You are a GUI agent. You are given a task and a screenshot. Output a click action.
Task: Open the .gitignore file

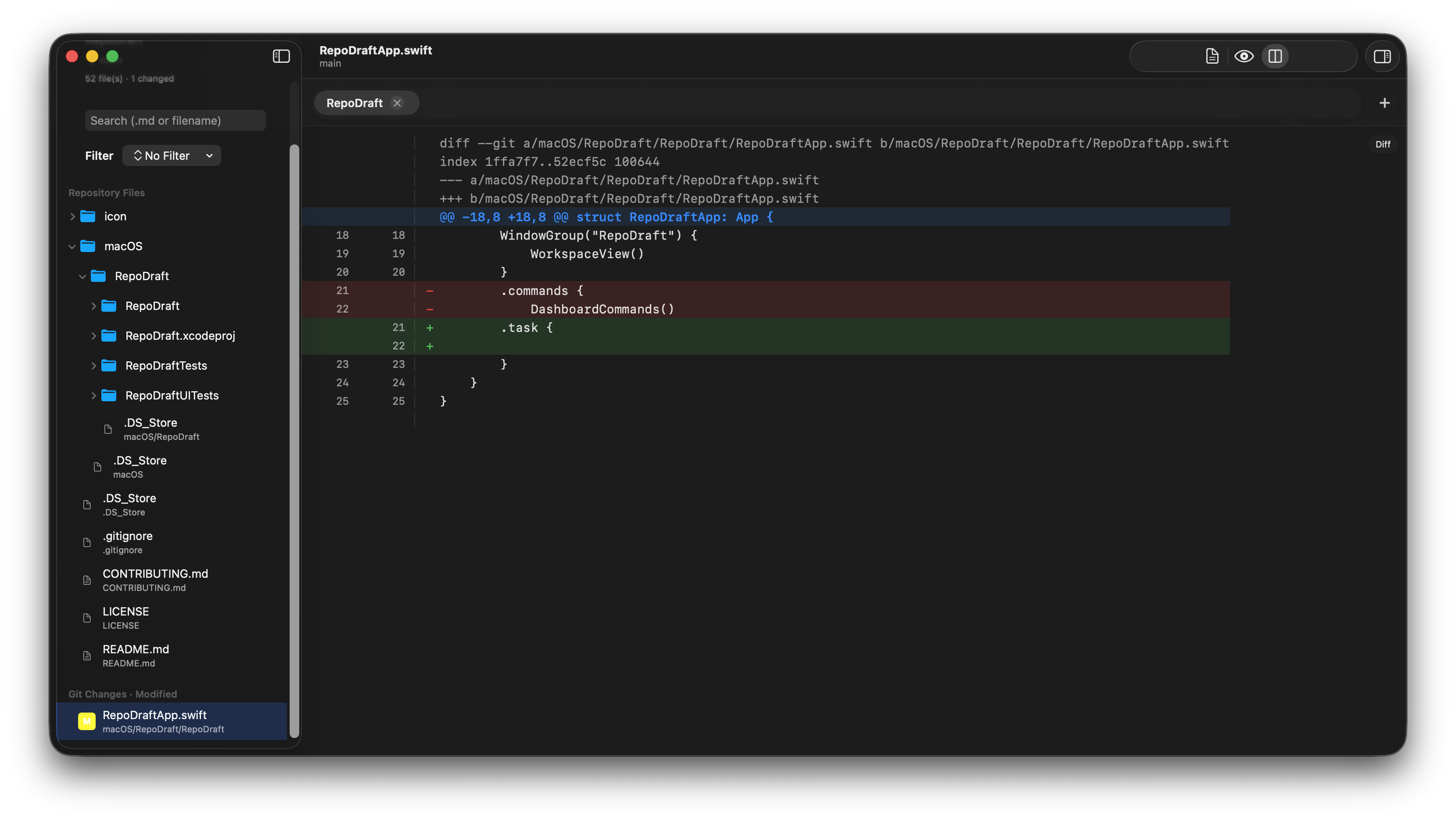coord(172,542)
